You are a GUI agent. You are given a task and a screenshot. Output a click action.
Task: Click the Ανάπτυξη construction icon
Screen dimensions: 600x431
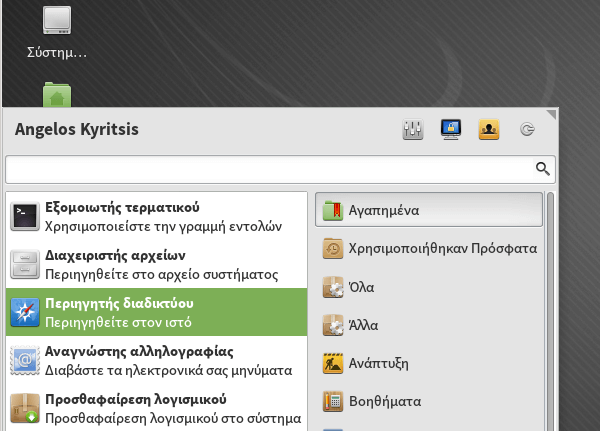[x=333, y=363]
